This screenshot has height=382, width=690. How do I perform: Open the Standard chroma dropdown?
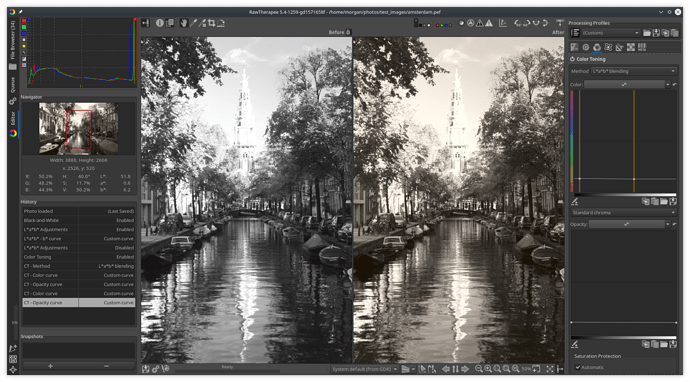(x=624, y=213)
